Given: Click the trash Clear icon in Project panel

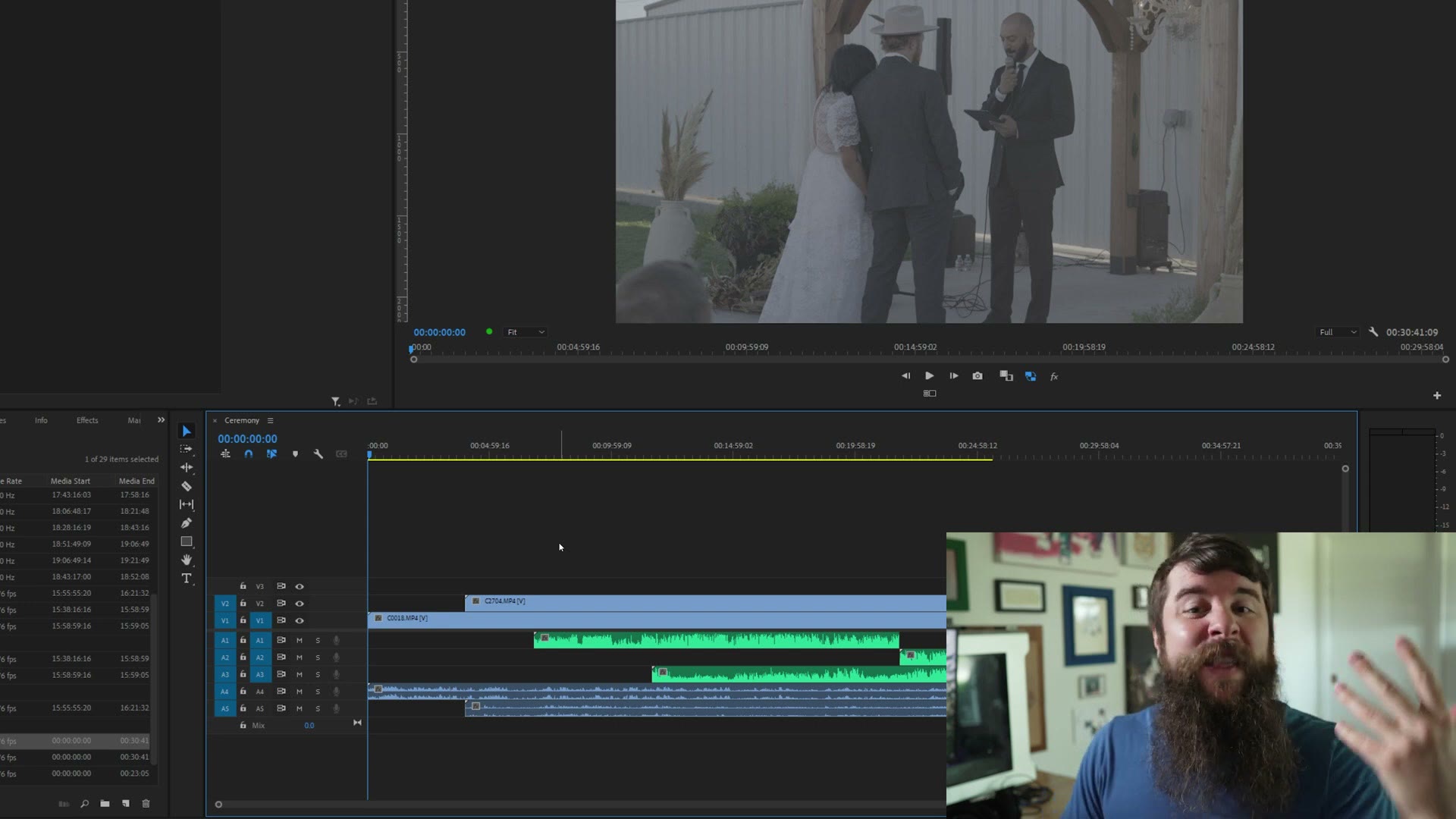Looking at the screenshot, I should click(x=146, y=804).
